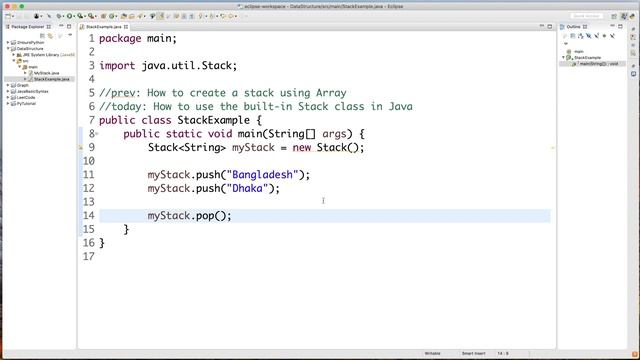Click the Coverage run icon in toolbar
Screen dimensions: 640x360
[x=80, y=16]
